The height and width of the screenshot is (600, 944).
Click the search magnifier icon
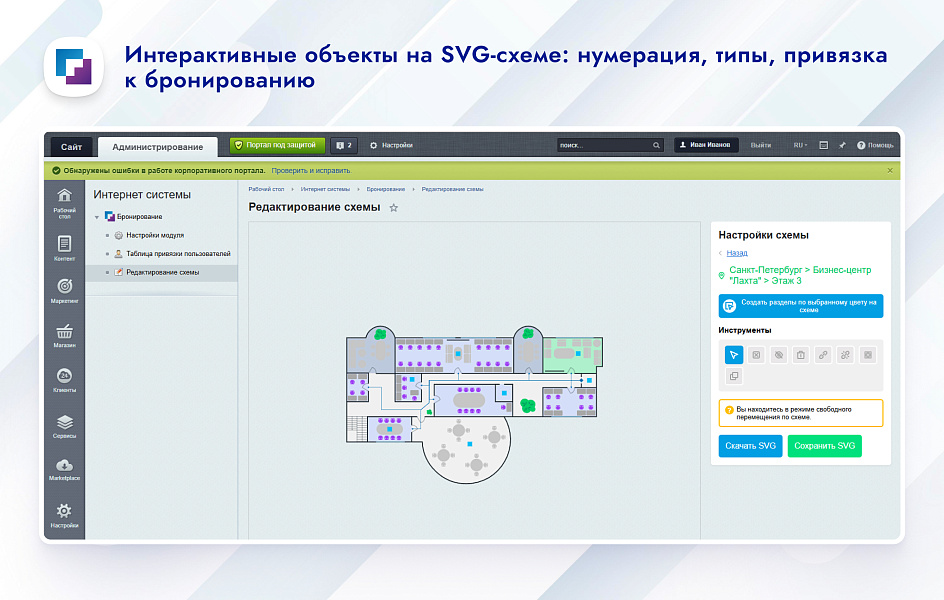[656, 145]
